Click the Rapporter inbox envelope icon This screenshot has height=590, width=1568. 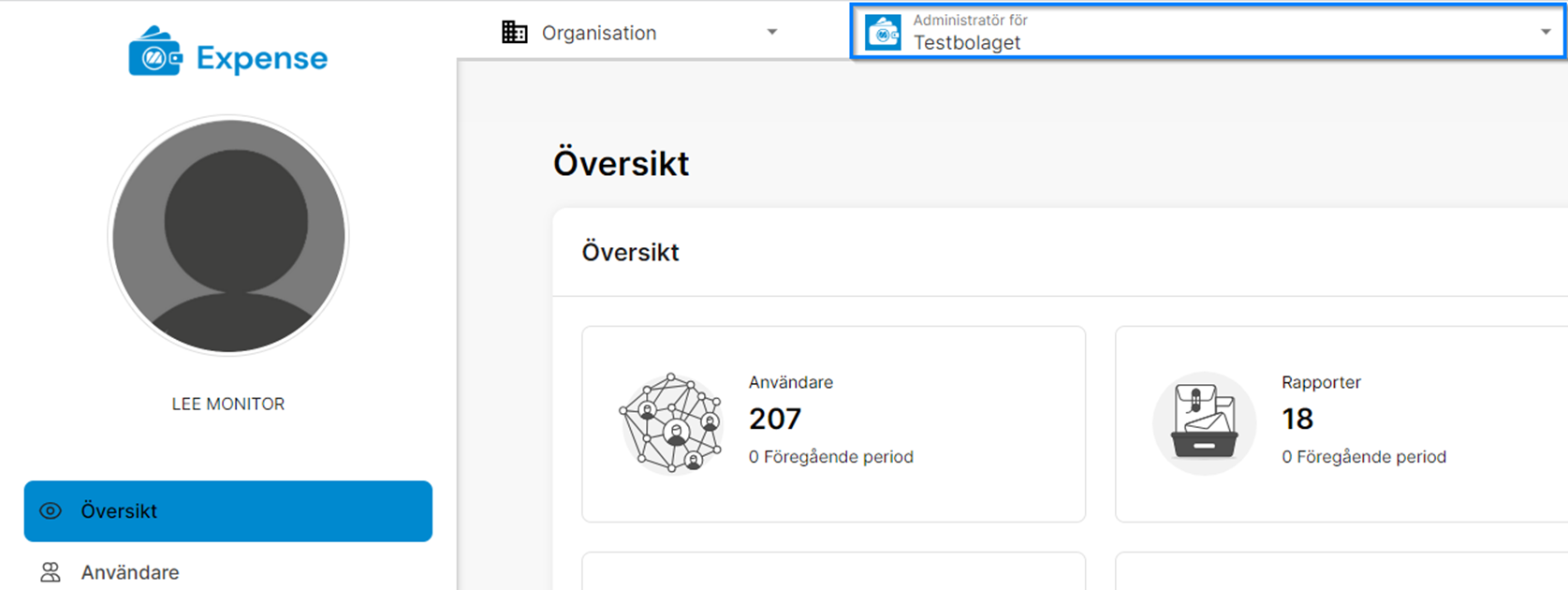click(1204, 423)
